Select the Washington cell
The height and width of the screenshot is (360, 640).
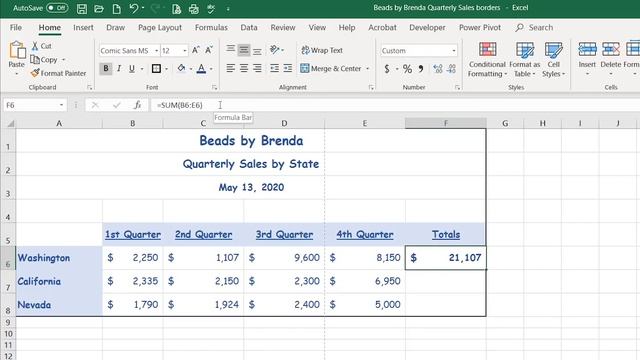pyautogui.click(x=59, y=258)
